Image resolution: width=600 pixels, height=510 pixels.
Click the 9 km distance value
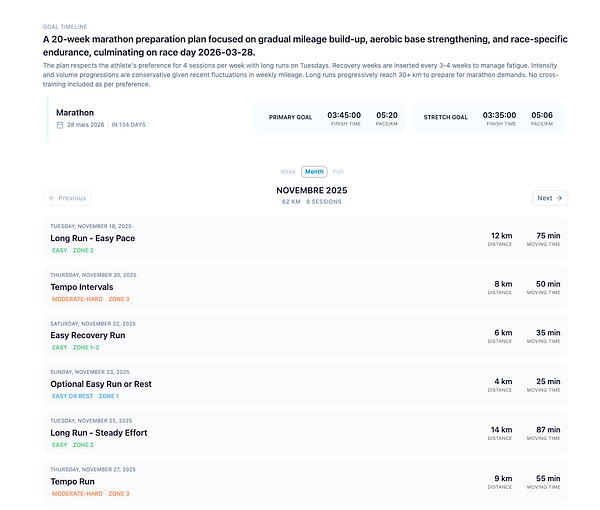pyautogui.click(x=503, y=479)
